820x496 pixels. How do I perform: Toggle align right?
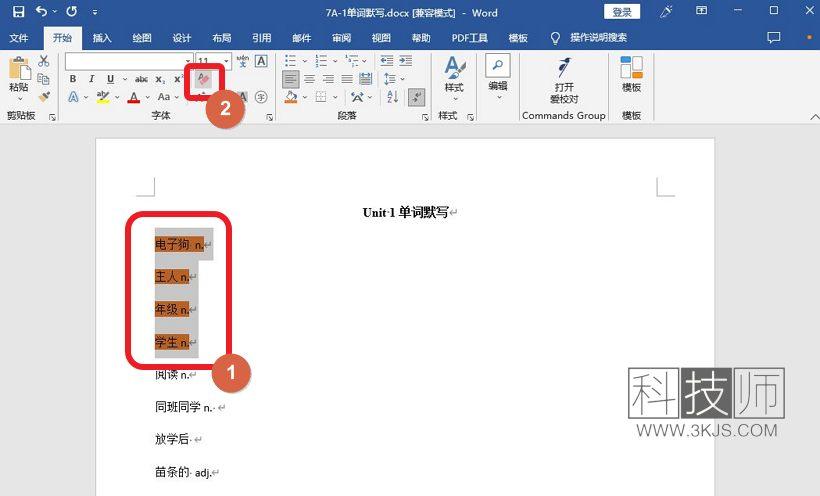[328, 79]
